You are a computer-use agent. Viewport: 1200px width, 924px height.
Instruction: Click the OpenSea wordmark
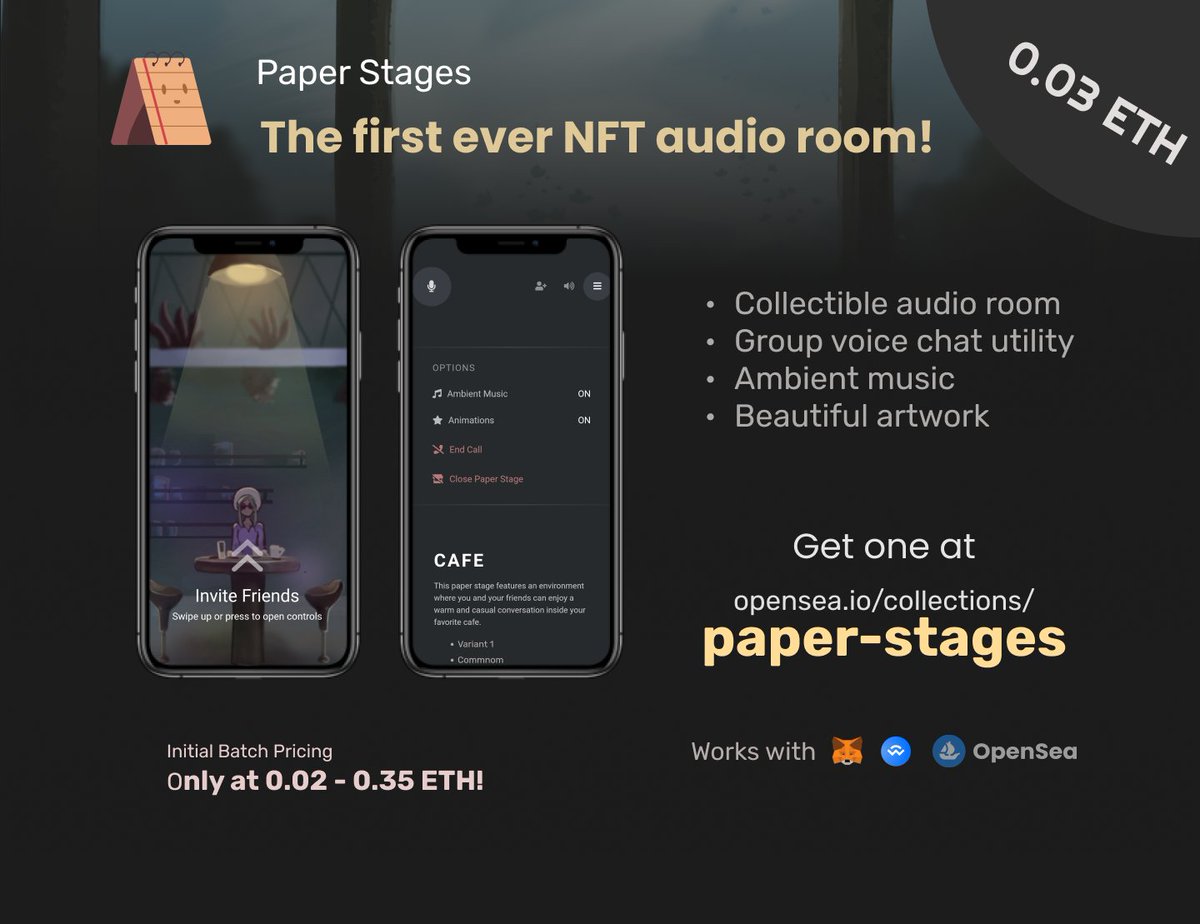click(x=1025, y=752)
